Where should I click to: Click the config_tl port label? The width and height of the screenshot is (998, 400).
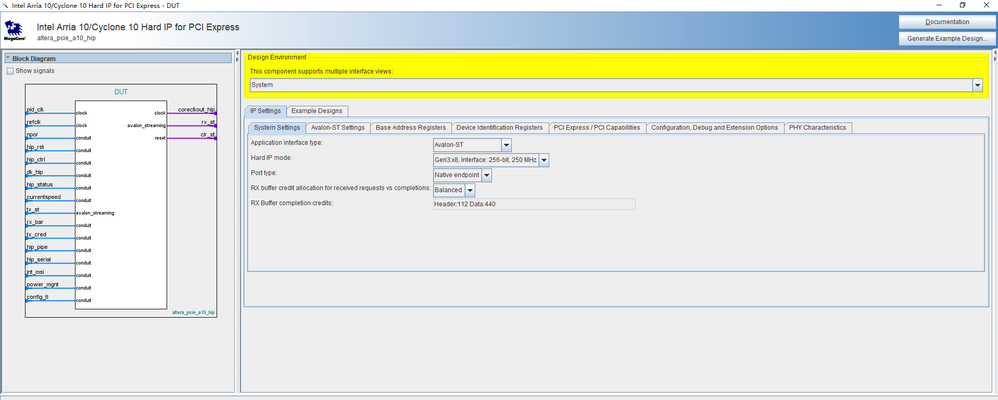(37, 297)
